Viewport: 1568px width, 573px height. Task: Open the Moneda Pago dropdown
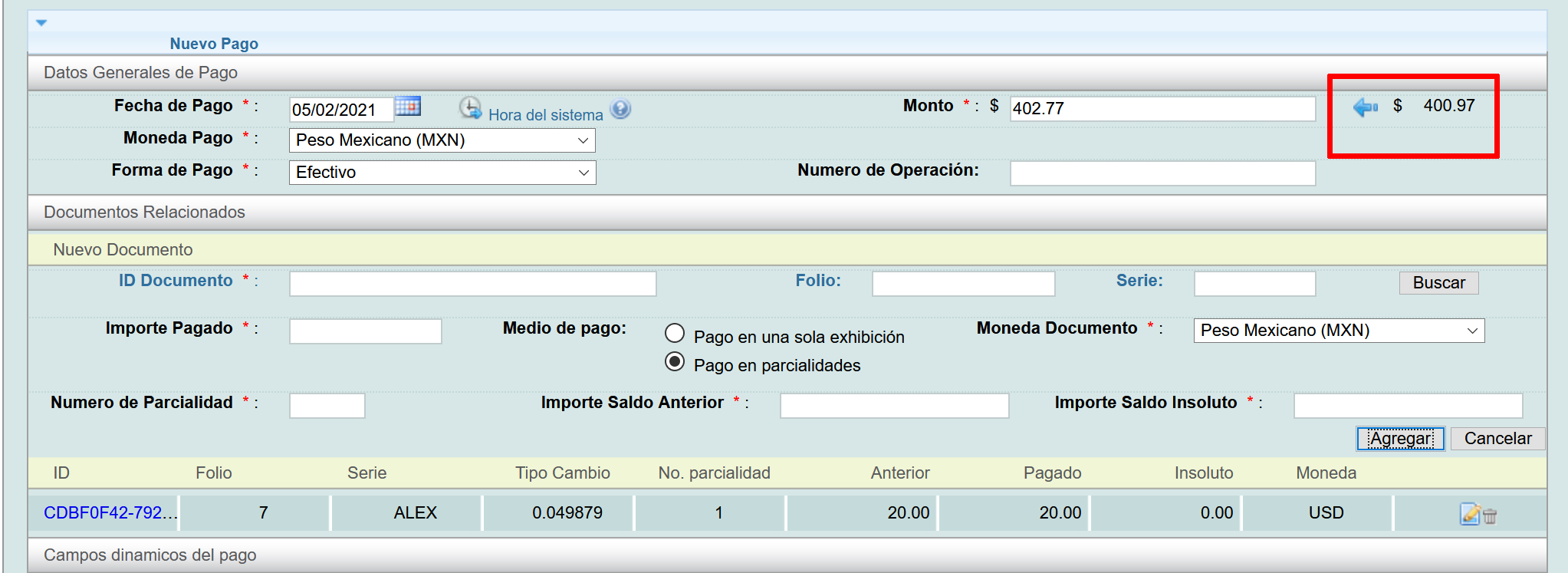[442, 140]
